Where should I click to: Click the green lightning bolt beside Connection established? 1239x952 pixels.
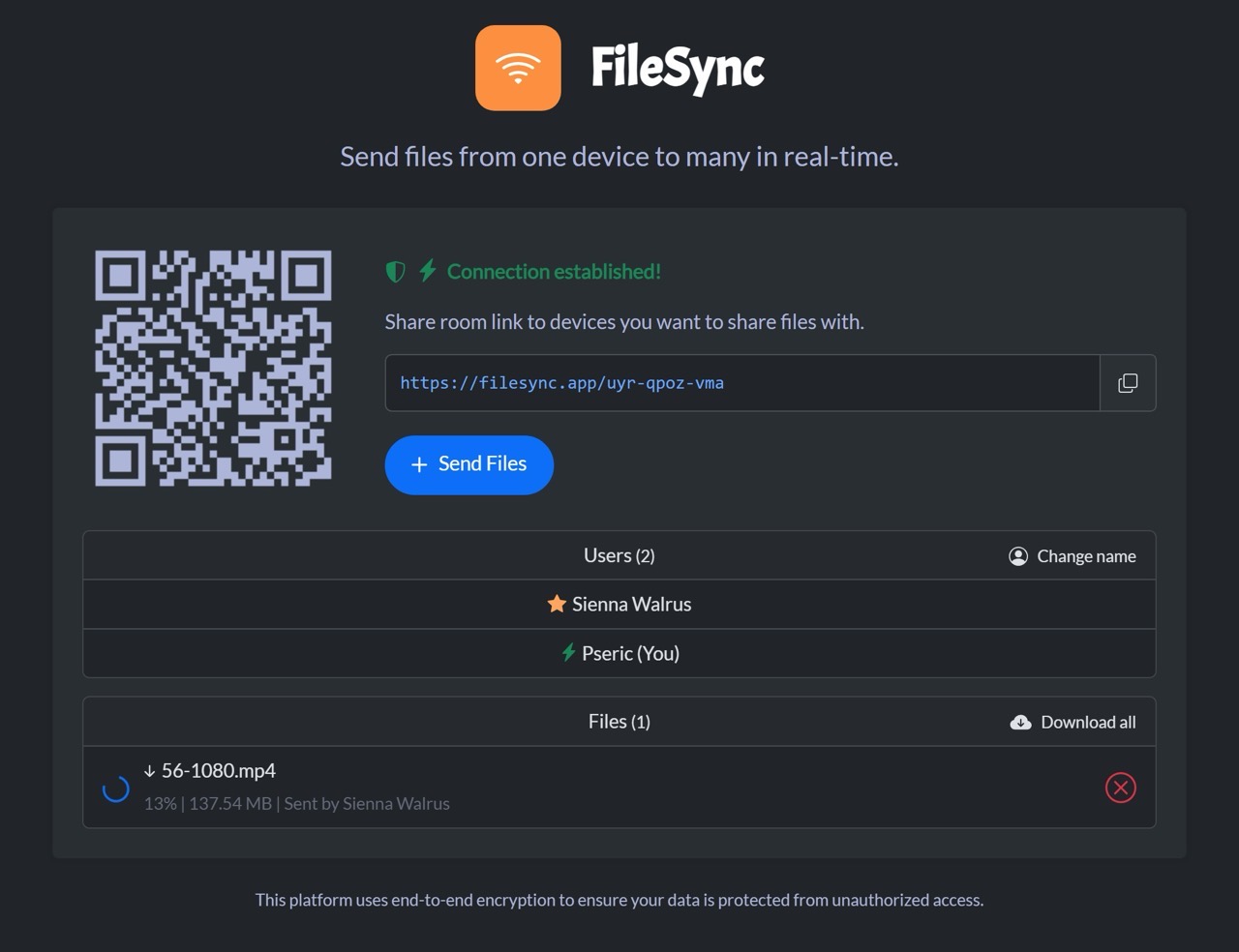tap(428, 271)
